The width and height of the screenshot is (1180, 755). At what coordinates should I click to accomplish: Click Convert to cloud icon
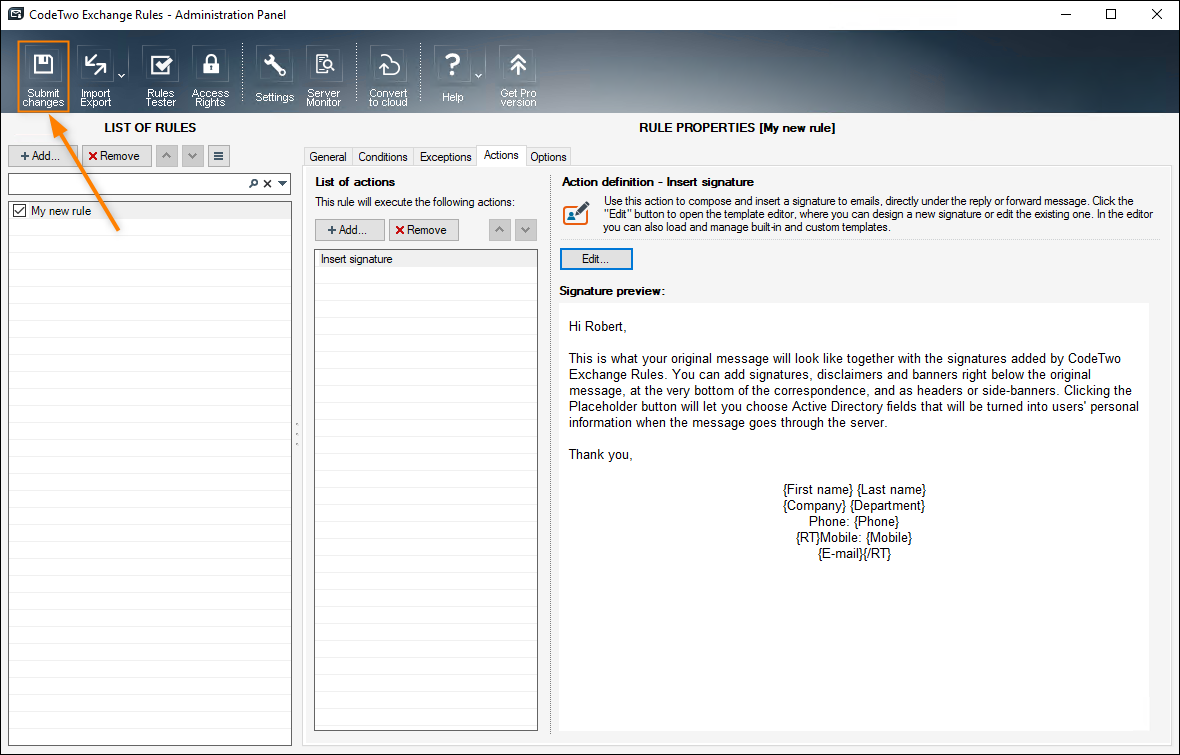pyautogui.click(x=388, y=76)
